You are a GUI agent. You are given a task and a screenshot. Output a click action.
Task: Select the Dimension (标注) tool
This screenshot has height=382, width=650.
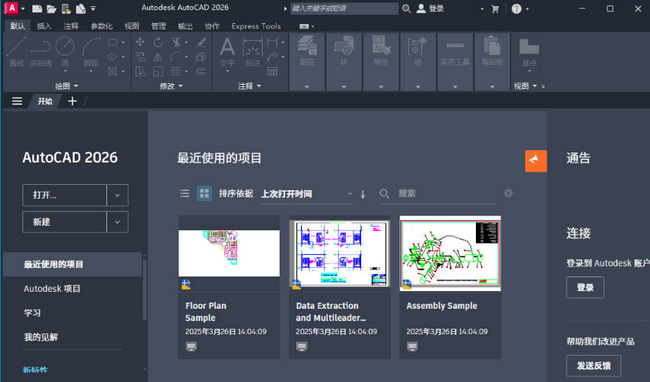pyautogui.click(x=252, y=53)
